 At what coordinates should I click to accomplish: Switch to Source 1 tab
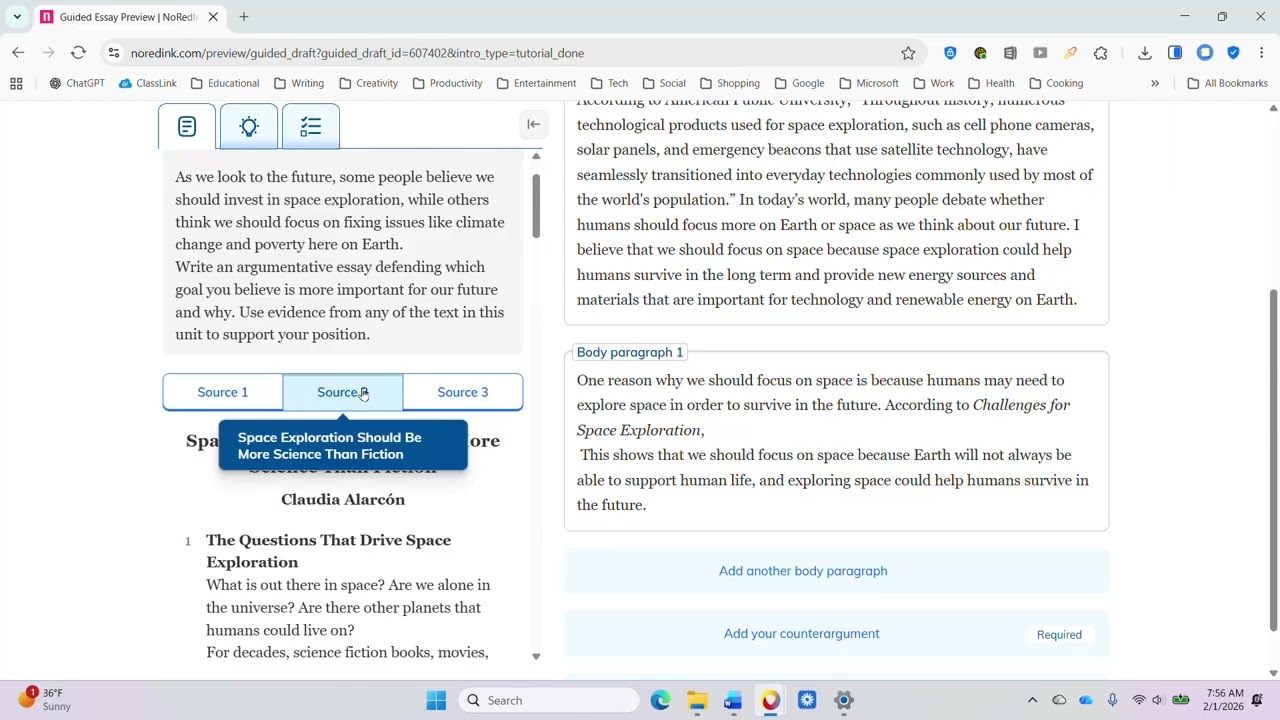click(223, 392)
